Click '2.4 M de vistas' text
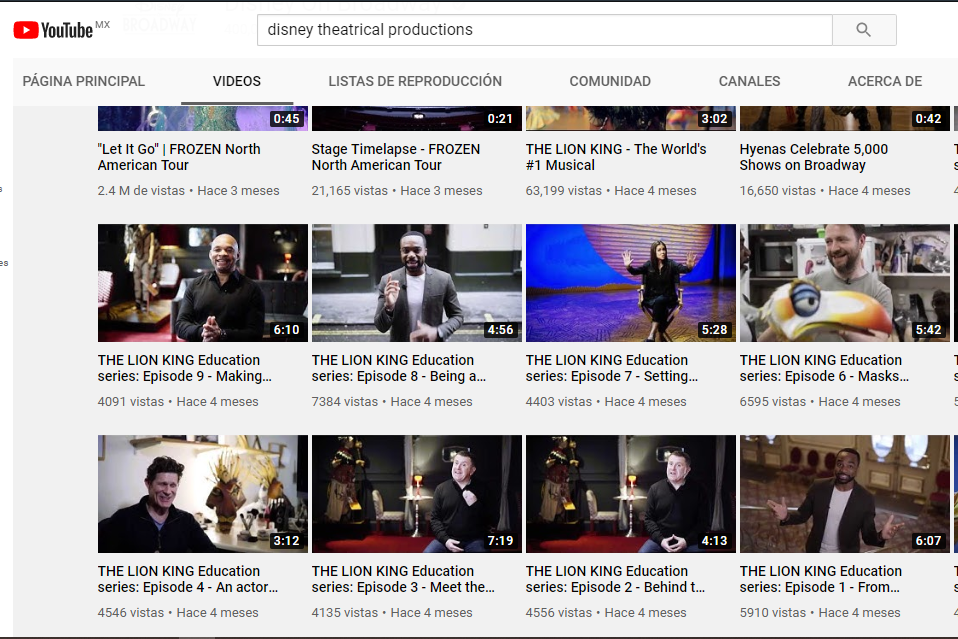The width and height of the screenshot is (958, 639). coord(141,191)
